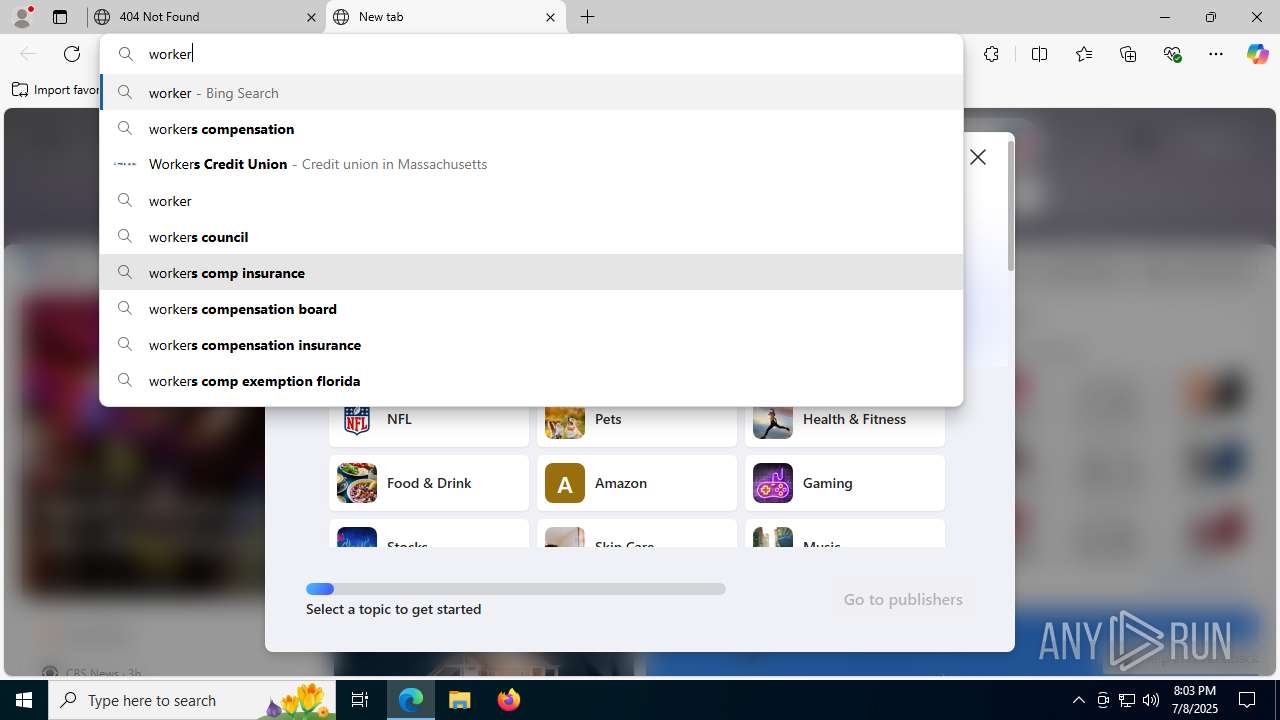Open the Edge profile icon
Screen dimensions: 1280x720
coord(22,17)
